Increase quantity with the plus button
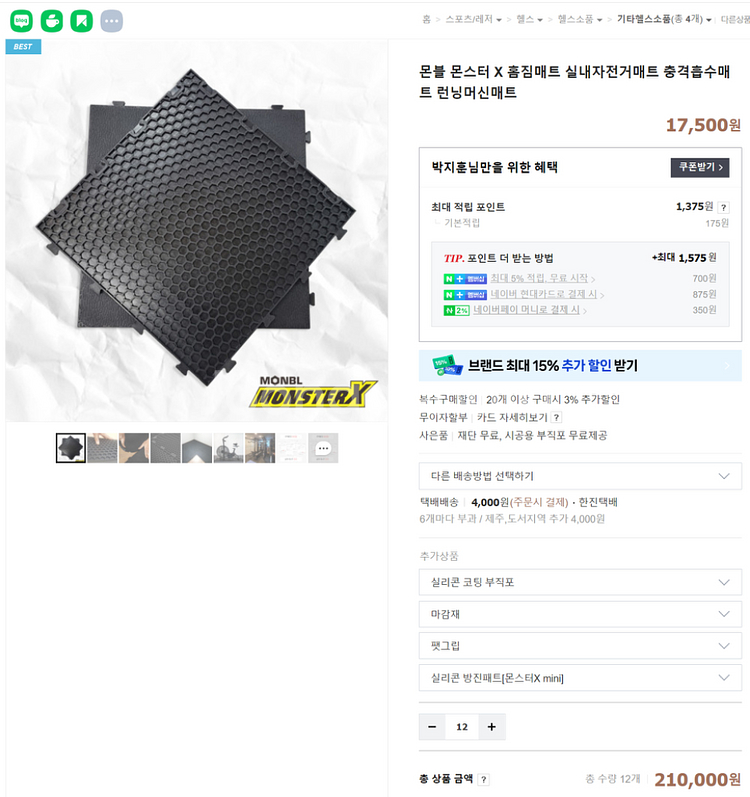 tap(491, 727)
